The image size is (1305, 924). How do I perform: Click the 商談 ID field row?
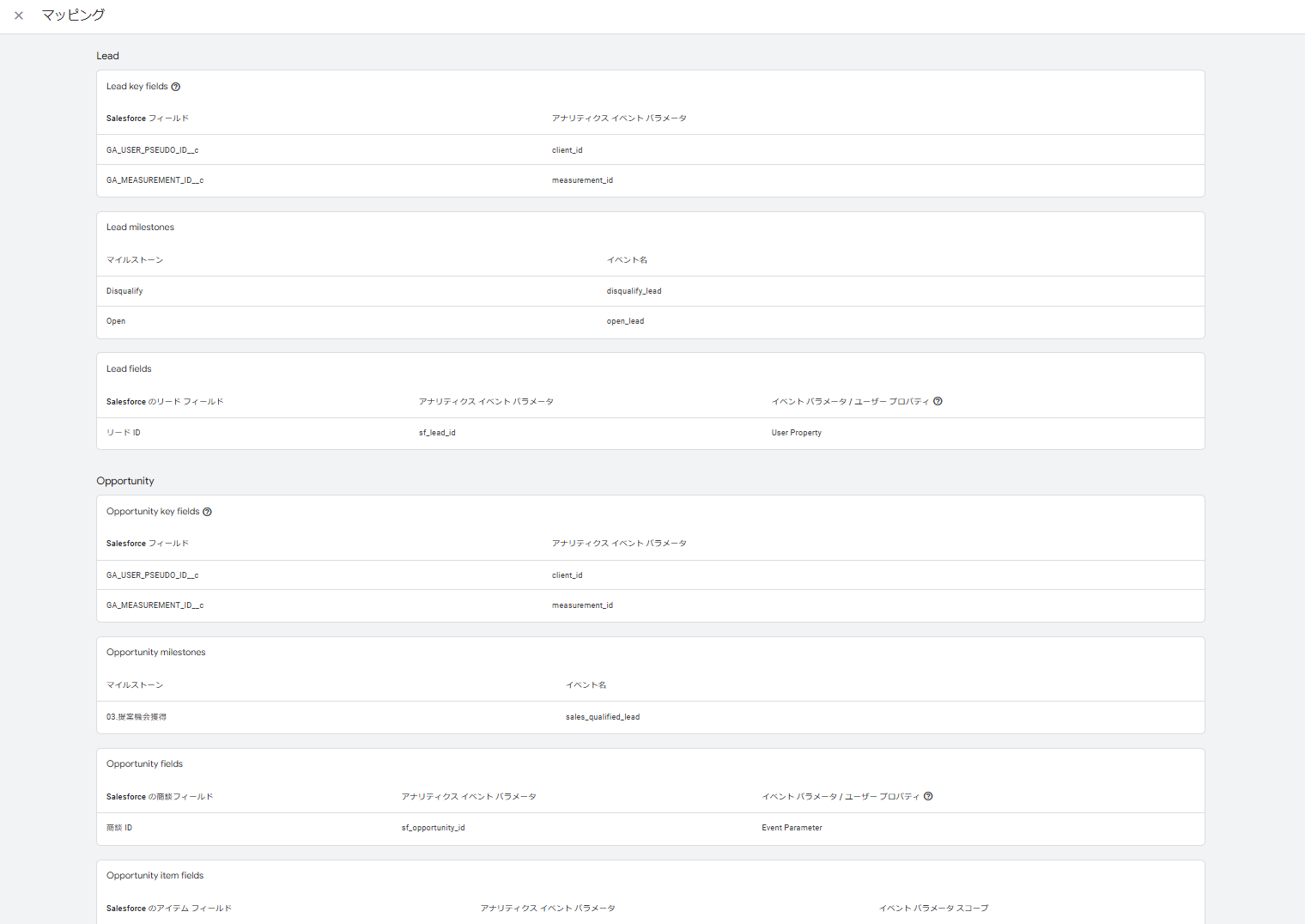[119, 828]
